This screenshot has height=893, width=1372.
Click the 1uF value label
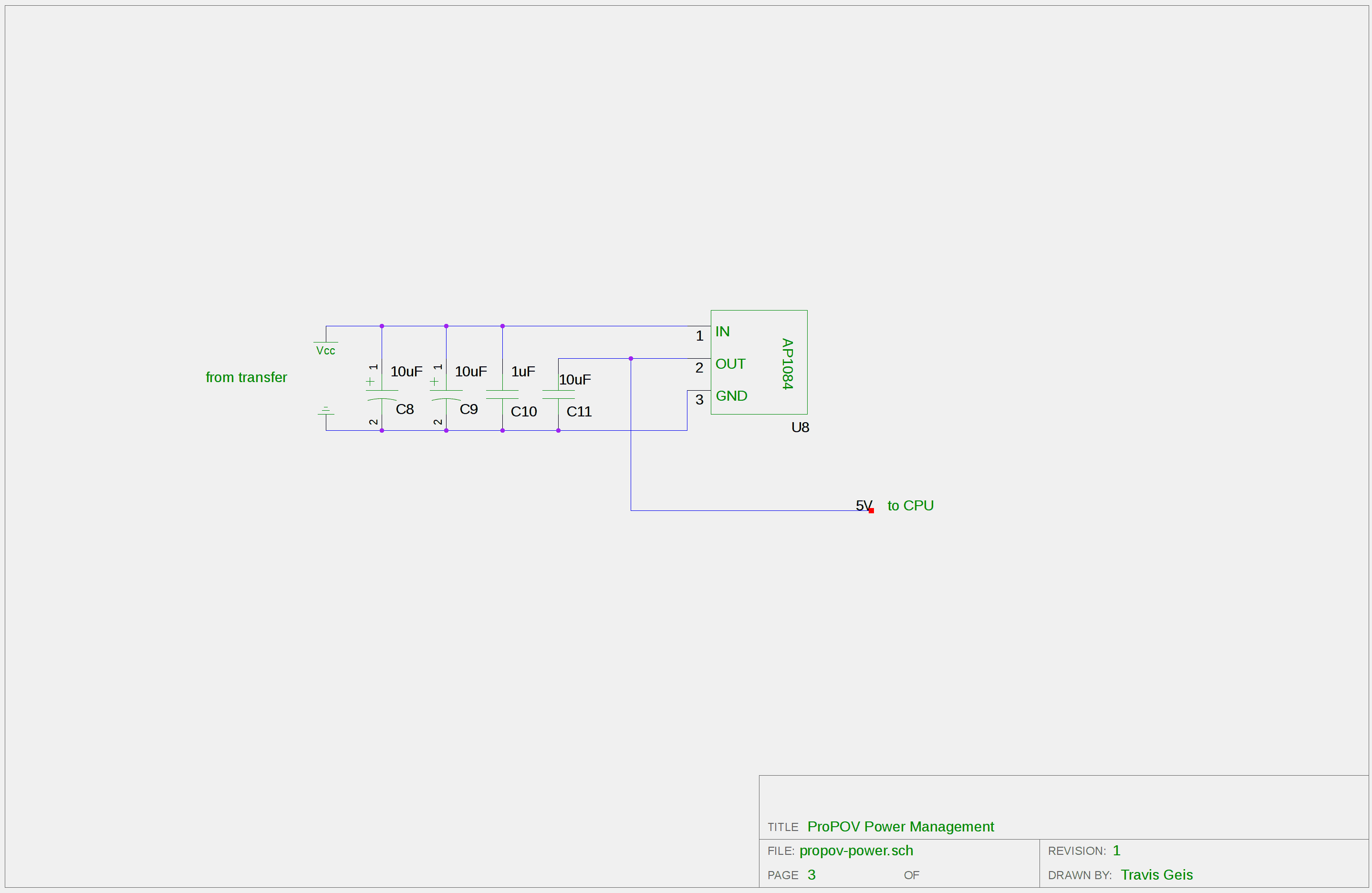tap(523, 371)
